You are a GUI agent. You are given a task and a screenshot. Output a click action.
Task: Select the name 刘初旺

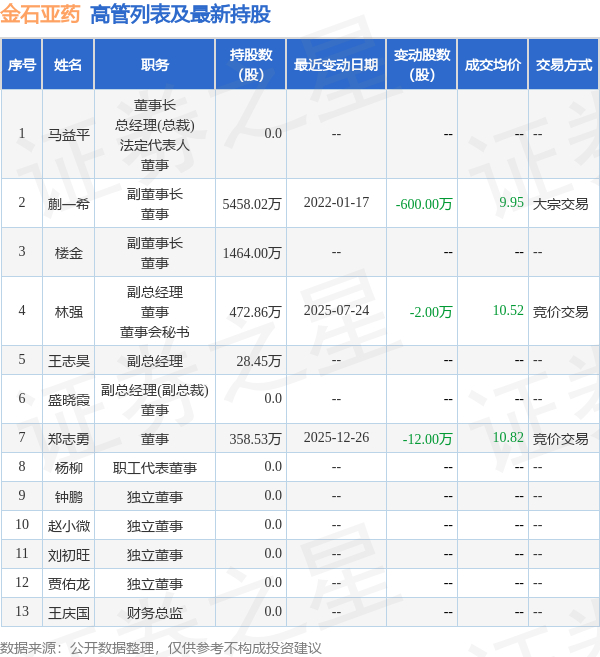69,556
